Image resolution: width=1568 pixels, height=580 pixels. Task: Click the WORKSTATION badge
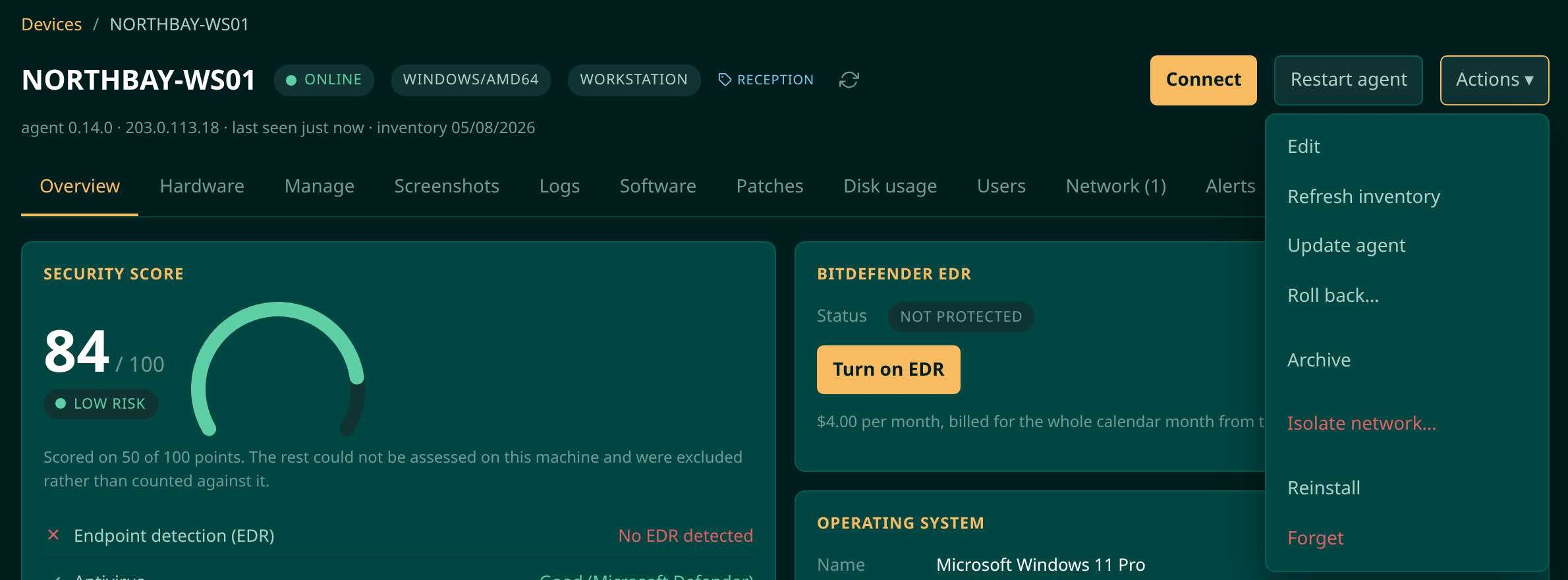point(633,80)
